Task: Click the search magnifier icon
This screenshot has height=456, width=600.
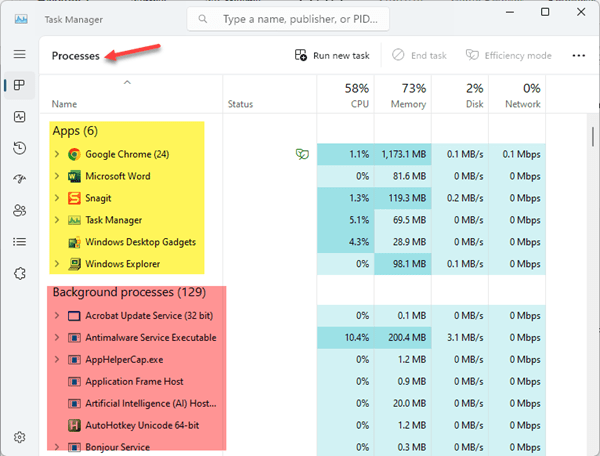Action: (202, 18)
